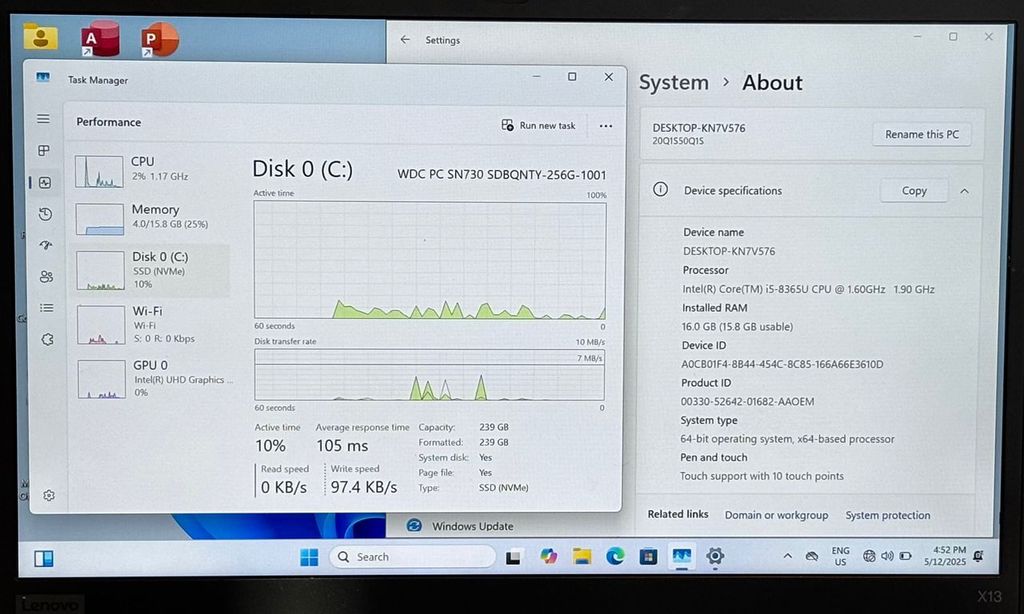1024x614 pixels.
Task: Click the Rename this PC button
Action: pos(921,135)
